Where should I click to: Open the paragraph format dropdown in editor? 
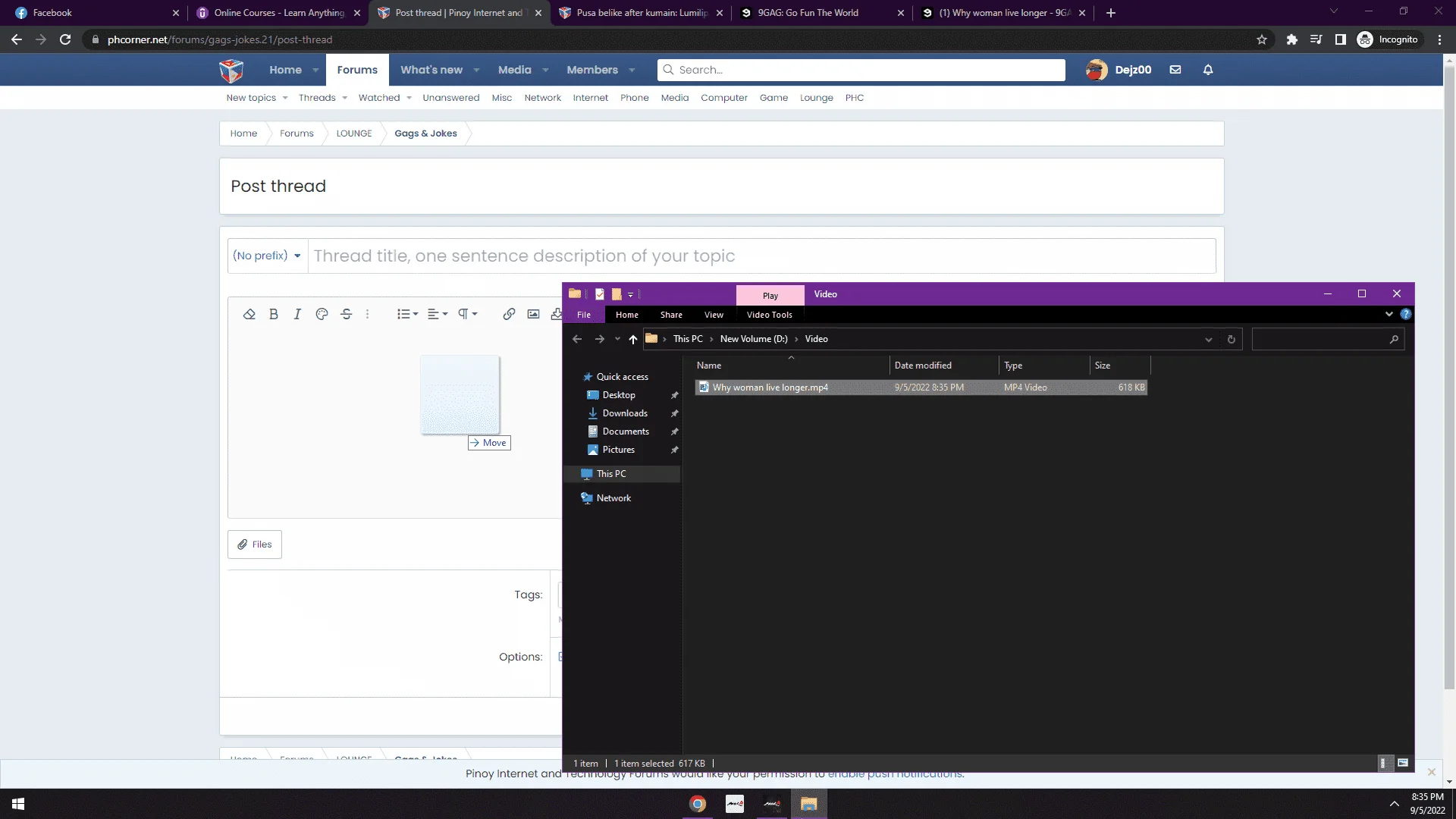click(467, 314)
